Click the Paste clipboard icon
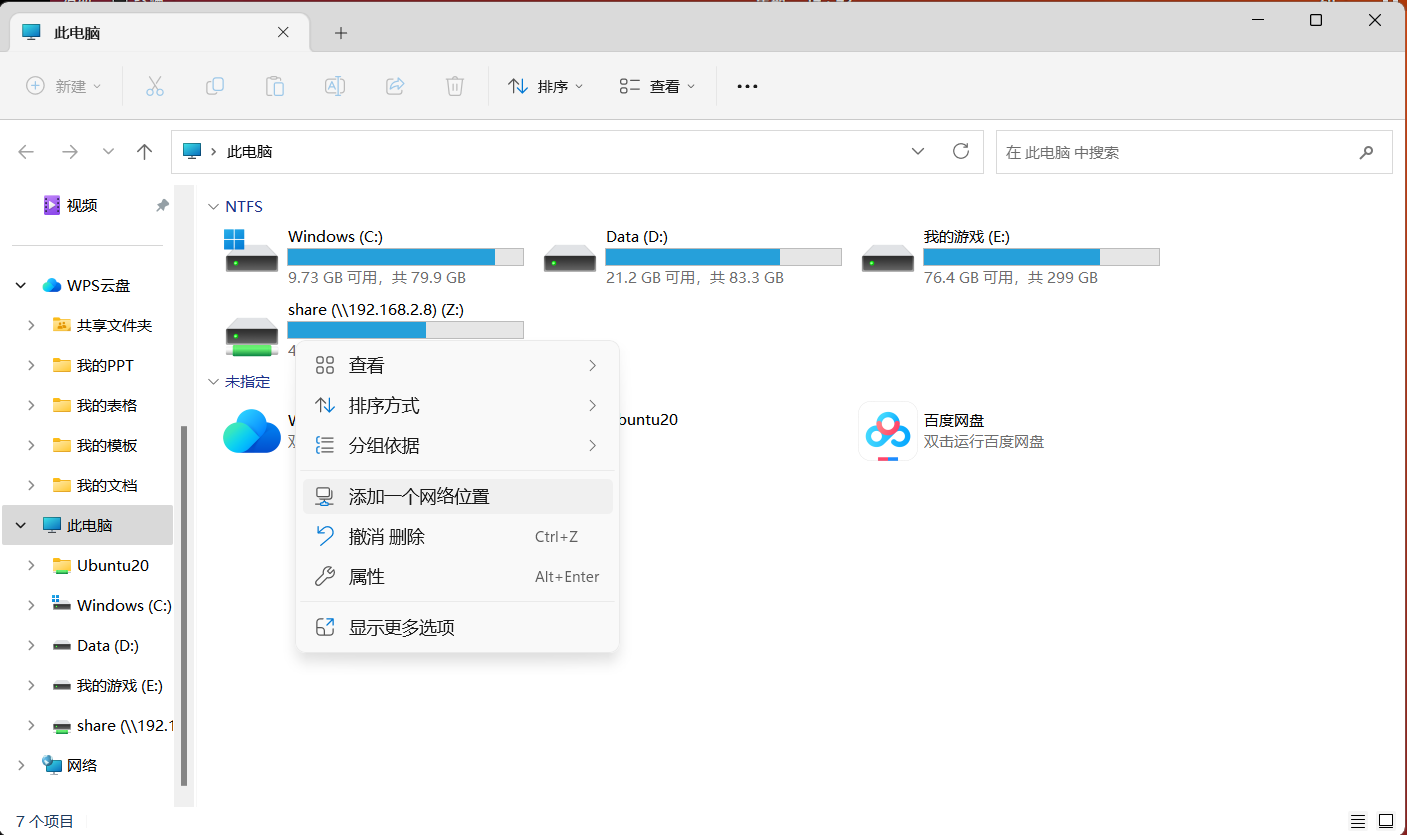The image size is (1407, 835). (x=274, y=86)
